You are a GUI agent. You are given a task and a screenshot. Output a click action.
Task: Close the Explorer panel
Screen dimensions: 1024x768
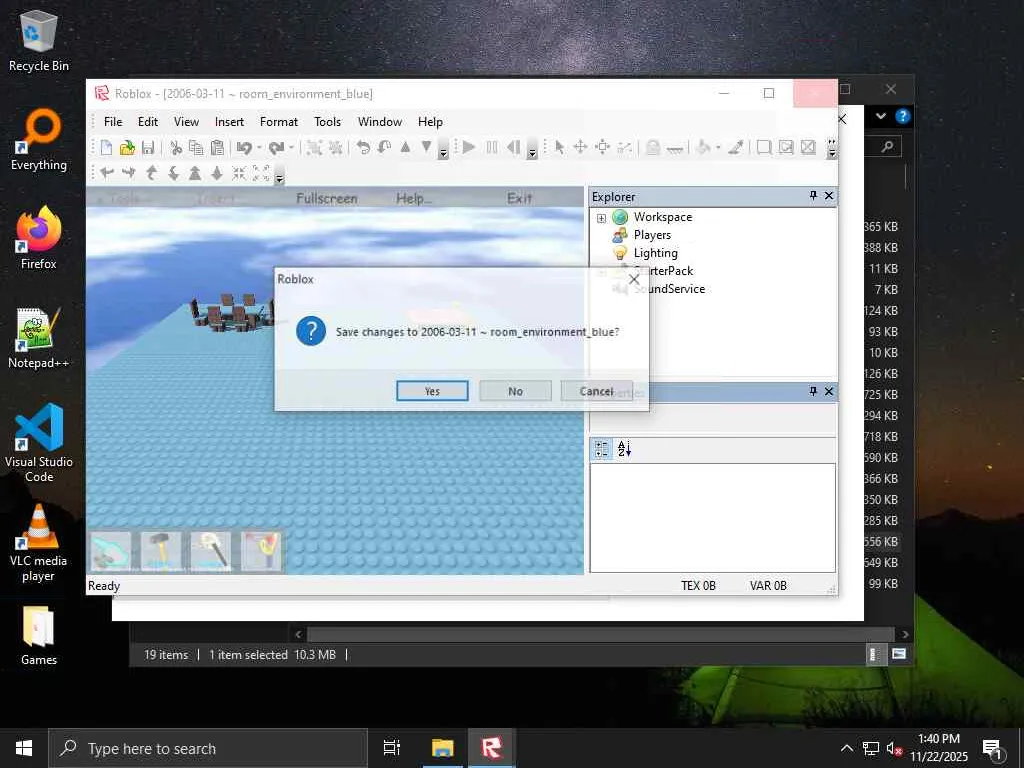829,196
